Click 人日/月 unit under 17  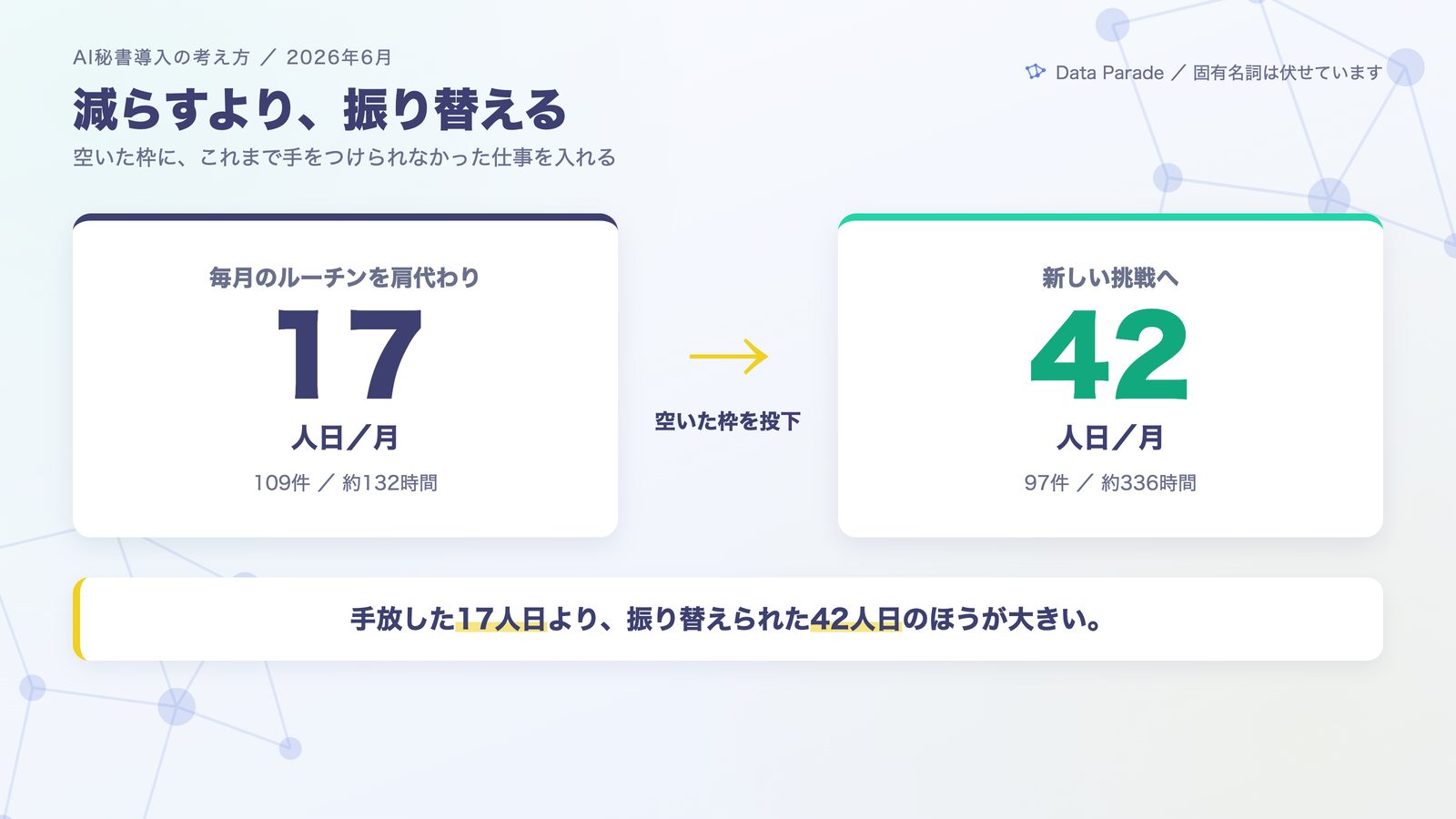345,438
